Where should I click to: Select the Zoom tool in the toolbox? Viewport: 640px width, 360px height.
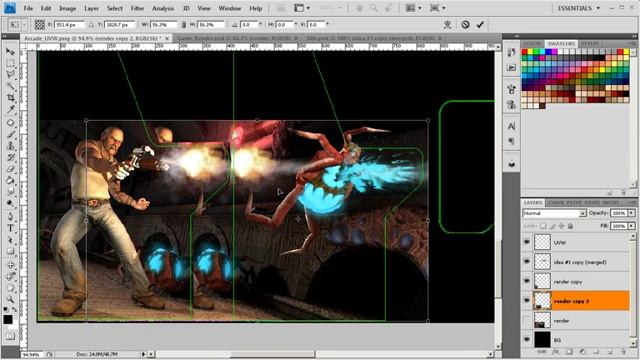pos(10,299)
